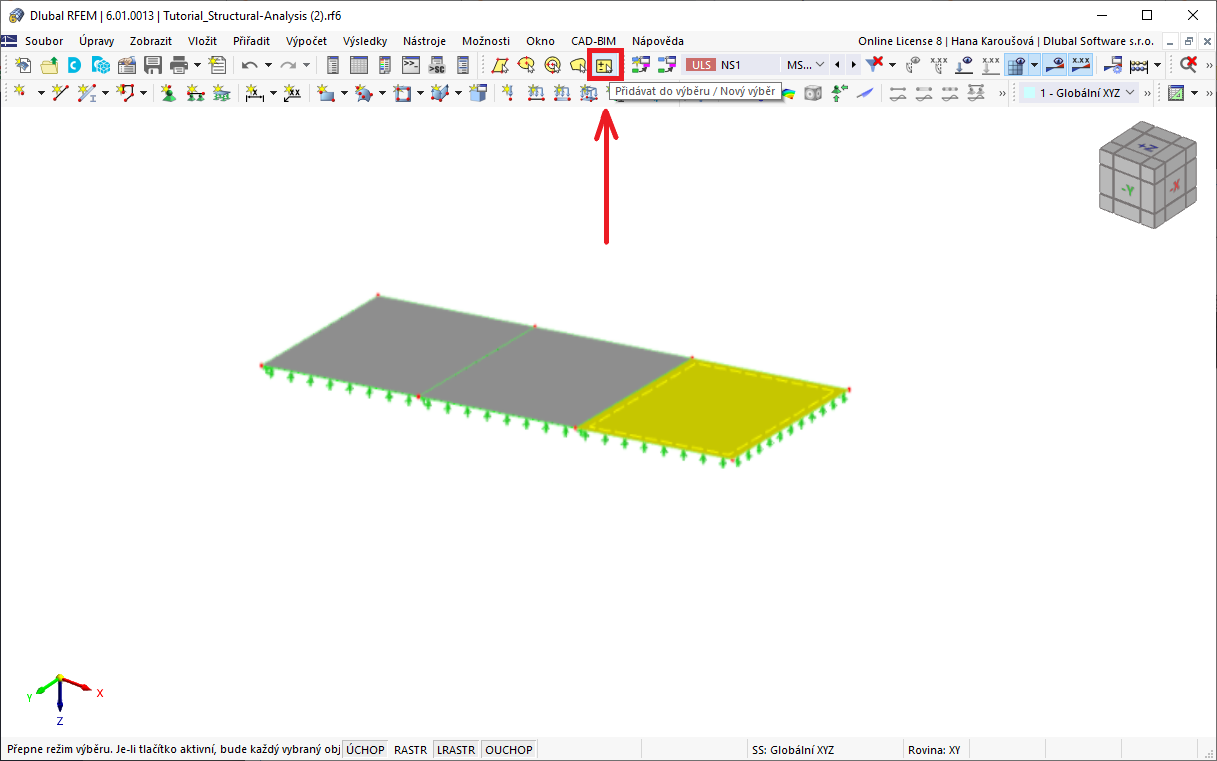Assign a surface support
The width and height of the screenshot is (1217, 761).
tap(220, 92)
